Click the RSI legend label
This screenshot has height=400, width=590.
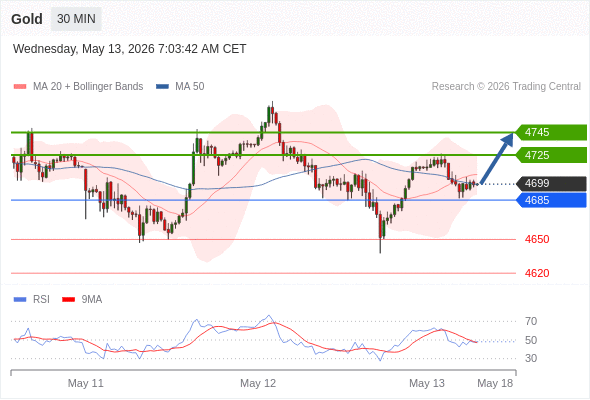click(x=41, y=300)
